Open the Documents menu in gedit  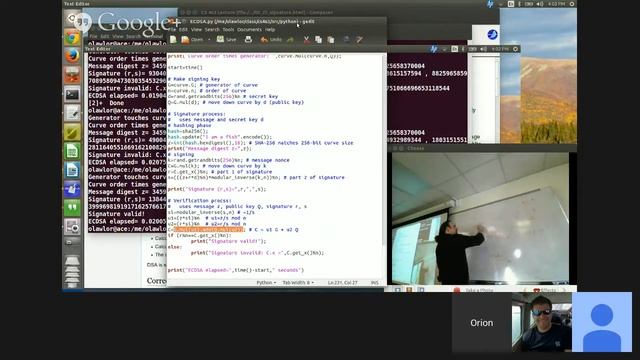pos(249,29)
